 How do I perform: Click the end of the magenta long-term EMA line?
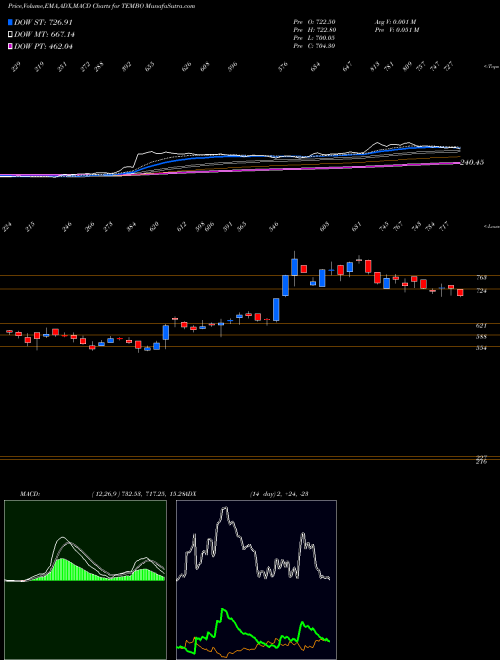(x=458, y=163)
